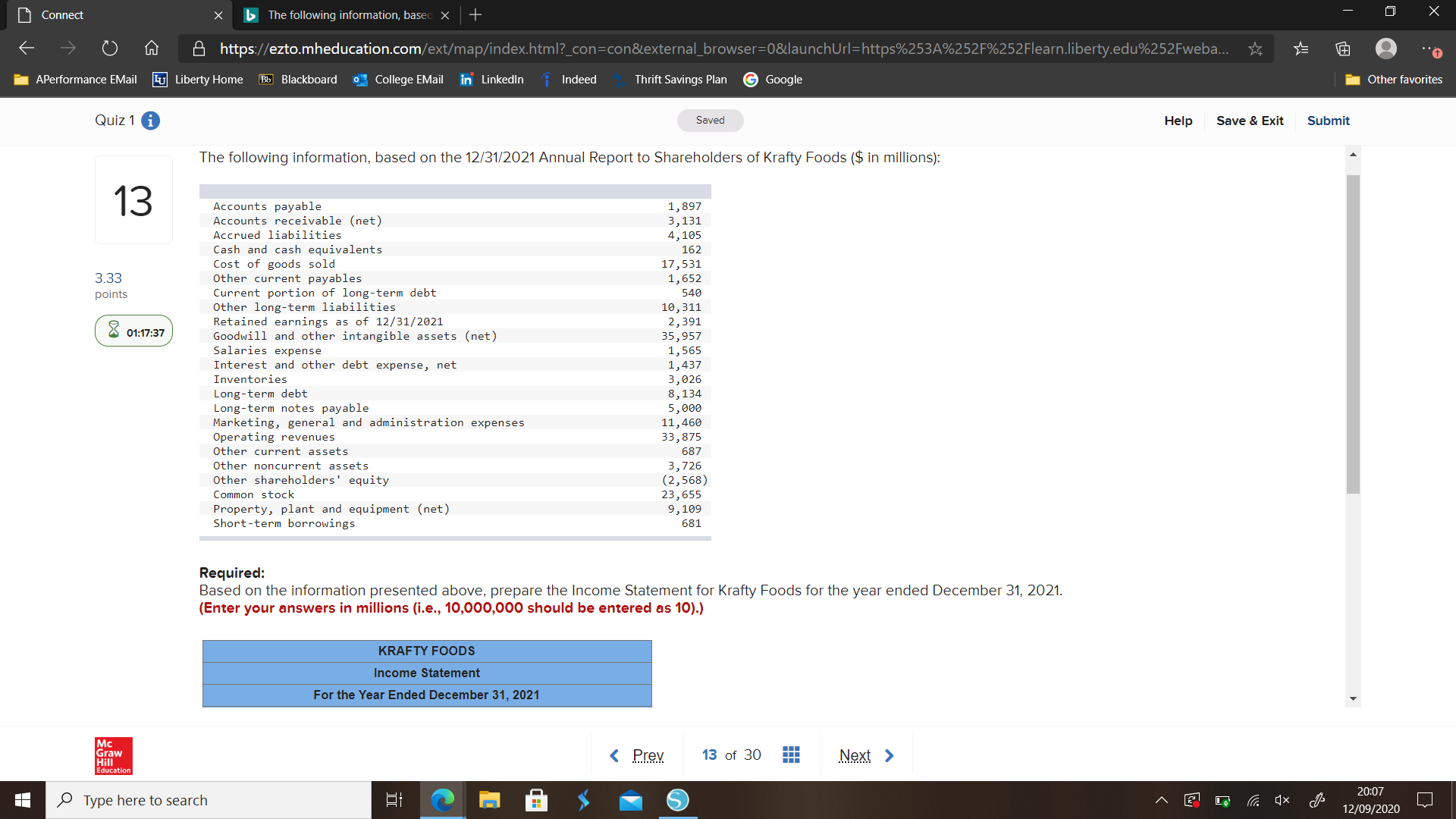Click the timer hourglass icon

click(114, 331)
